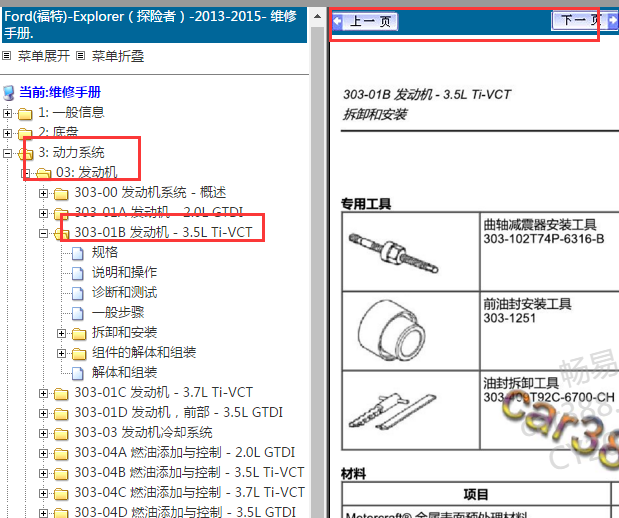Viewport: 619px width, 518px height.
Task: Click the computer icon beside 当前:维修手册
Action: pyautogui.click(x=9, y=93)
